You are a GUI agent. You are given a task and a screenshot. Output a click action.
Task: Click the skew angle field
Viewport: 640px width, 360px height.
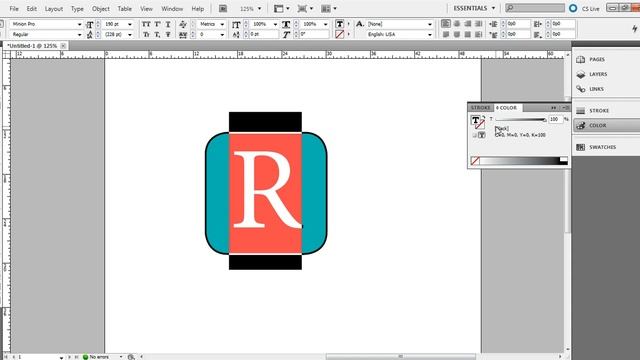tap(315, 35)
